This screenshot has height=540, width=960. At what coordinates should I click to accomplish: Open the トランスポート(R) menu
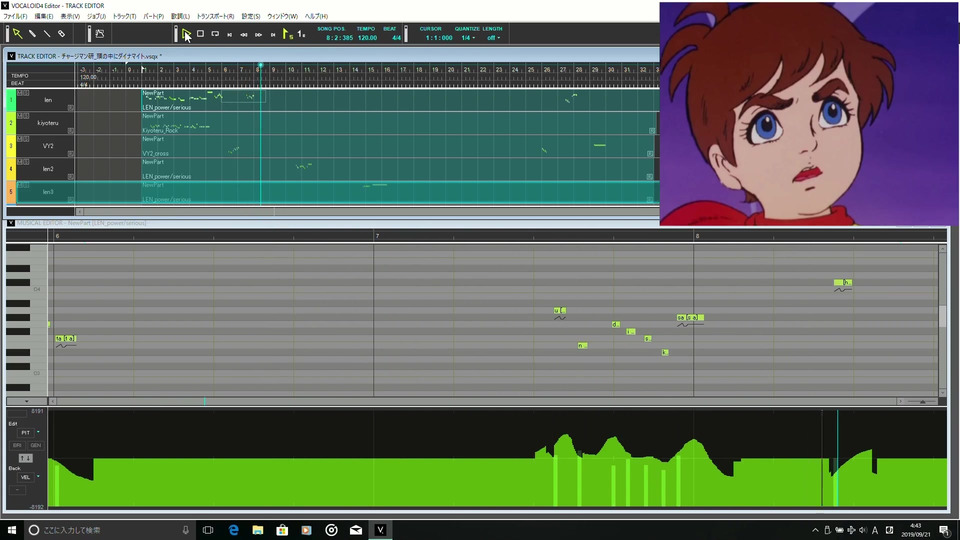point(215,17)
